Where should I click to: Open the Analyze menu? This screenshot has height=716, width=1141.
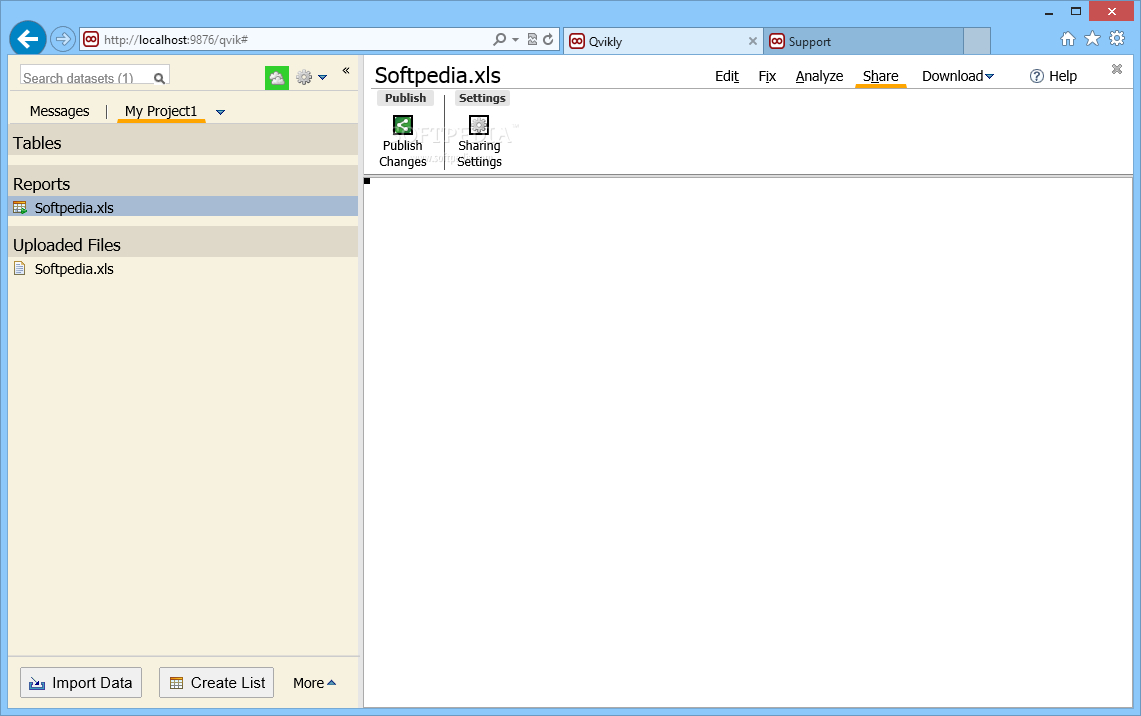(x=819, y=76)
